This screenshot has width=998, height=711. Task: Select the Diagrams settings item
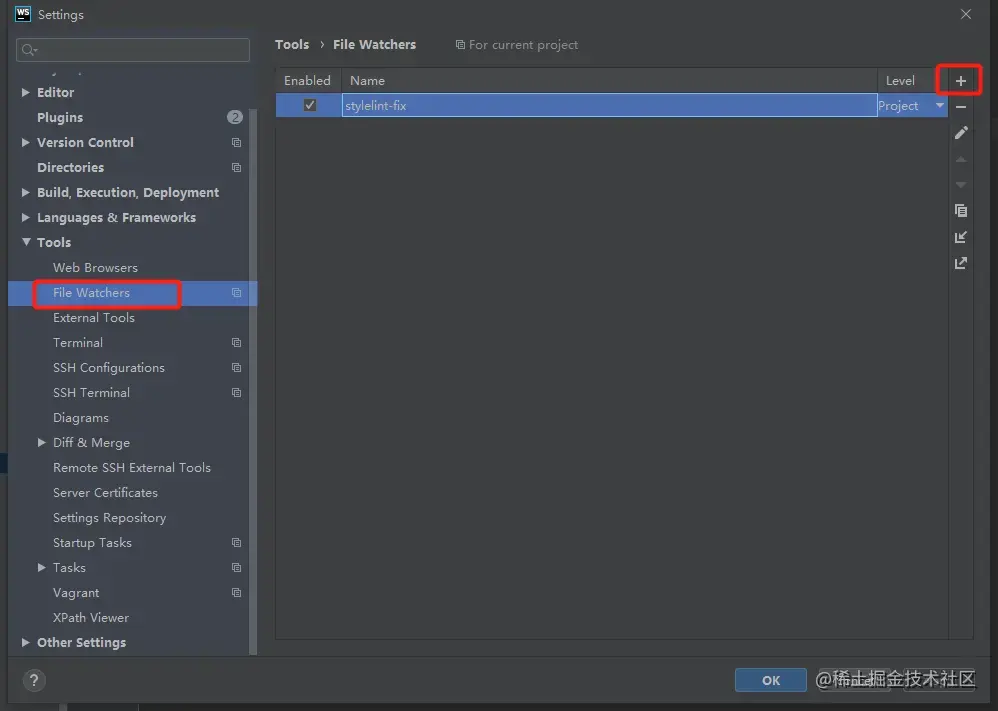[81, 418]
